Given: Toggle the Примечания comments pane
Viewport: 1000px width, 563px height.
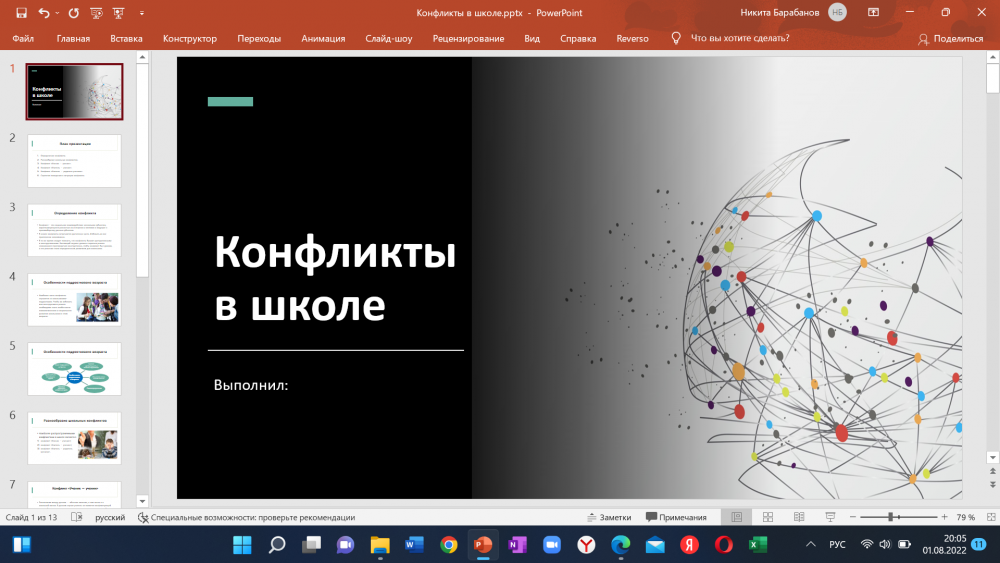Looking at the screenshot, I should [676, 517].
